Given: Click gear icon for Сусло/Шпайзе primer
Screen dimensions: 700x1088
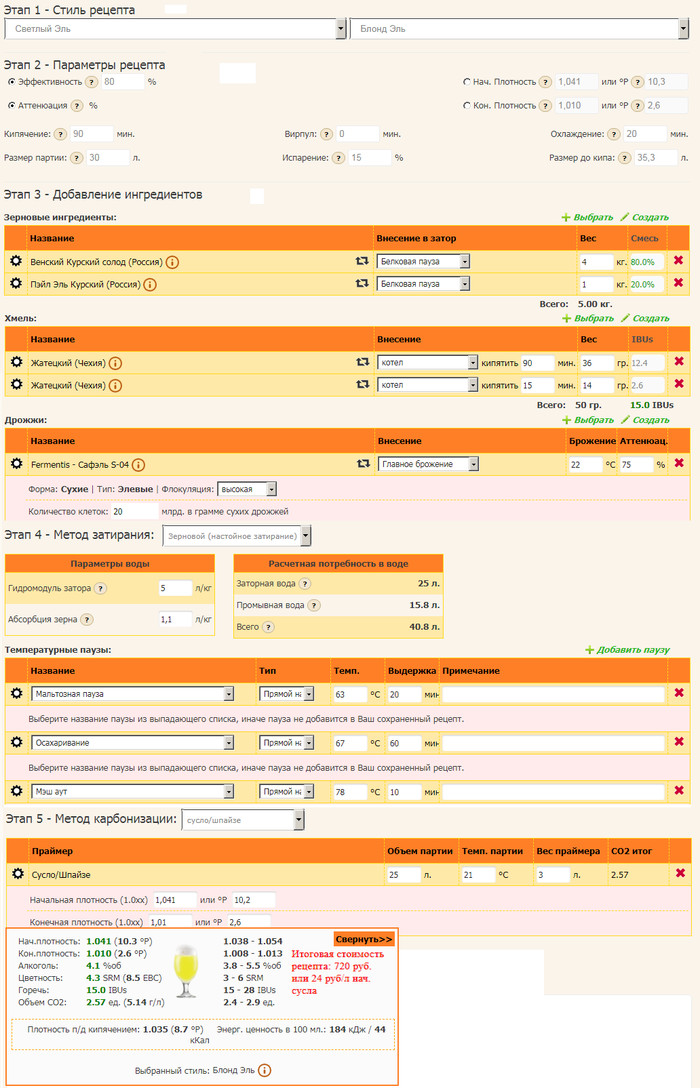Looking at the screenshot, I should [x=16, y=874].
